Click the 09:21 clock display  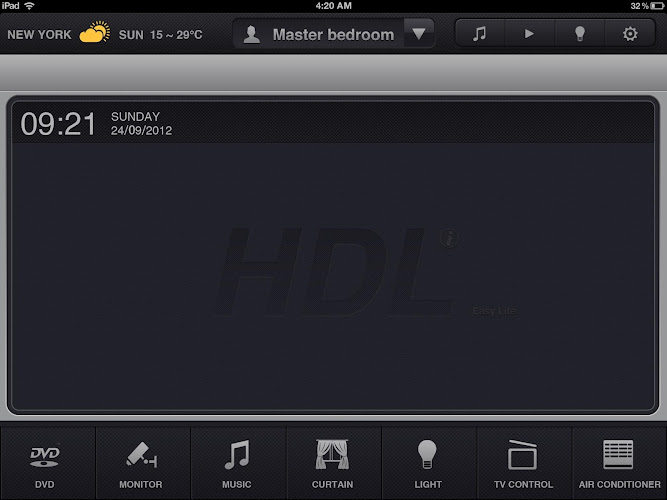[x=58, y=124]
